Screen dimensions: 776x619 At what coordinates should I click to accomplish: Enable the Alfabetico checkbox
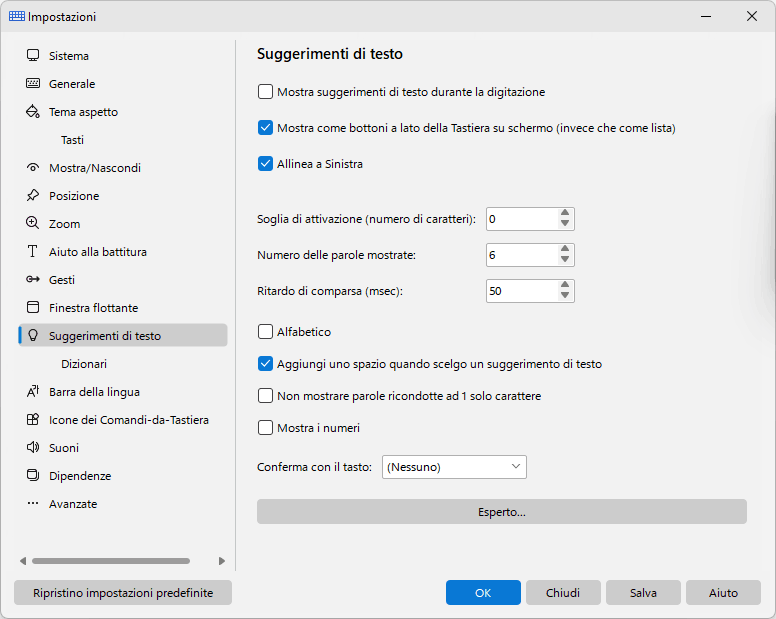(265, 332)
